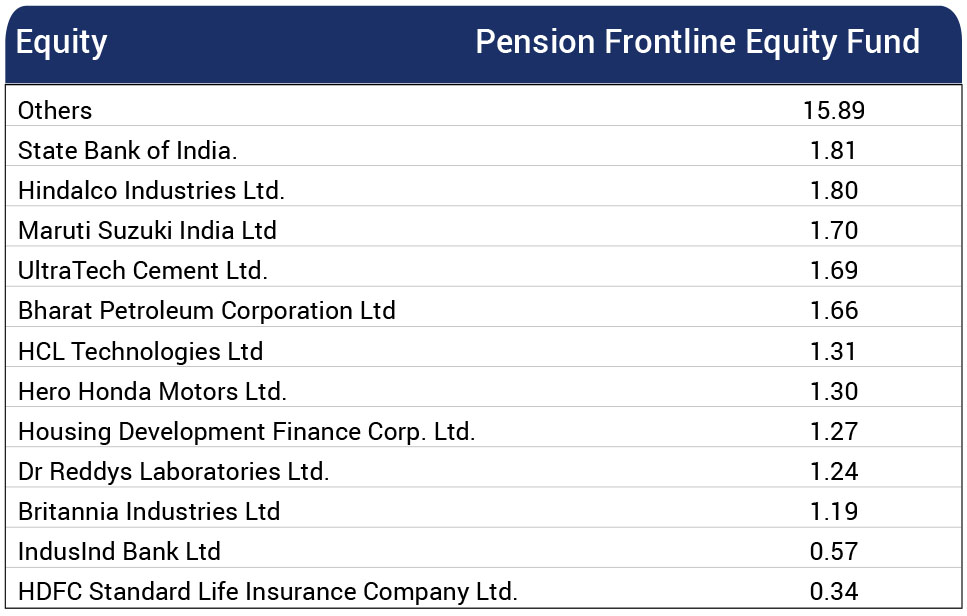Image resolution: width=967 pixels, height=616 pixels.
Task: Click Britannia Industries Ltd entry
Action: (149, 511)
